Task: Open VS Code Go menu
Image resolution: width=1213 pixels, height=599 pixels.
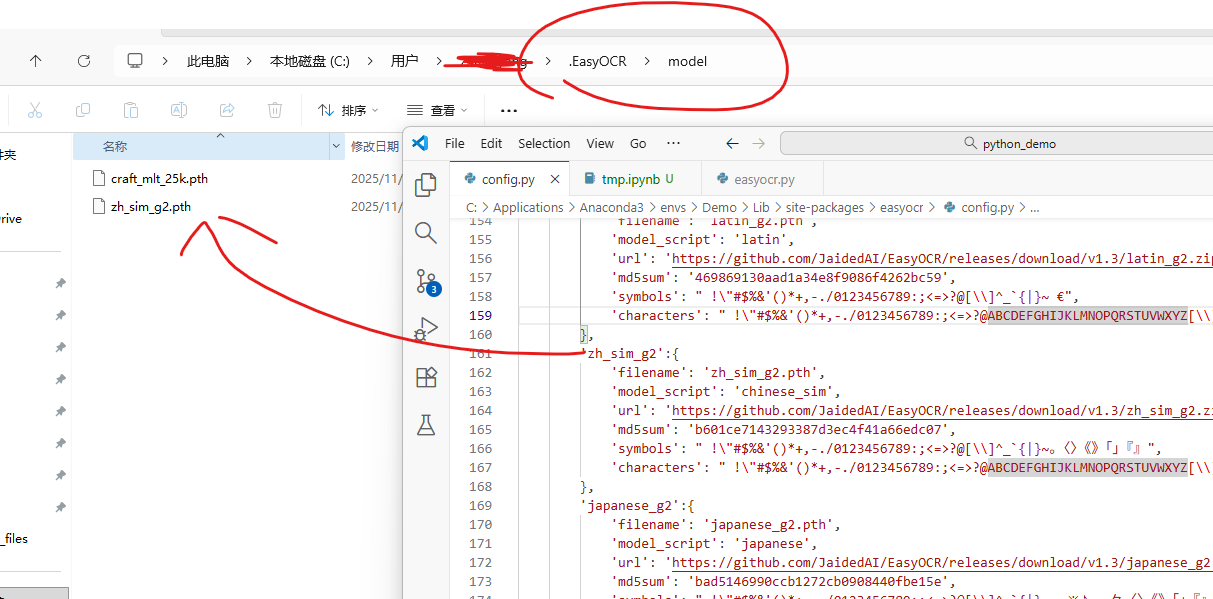Action: (x=638, y=143)
